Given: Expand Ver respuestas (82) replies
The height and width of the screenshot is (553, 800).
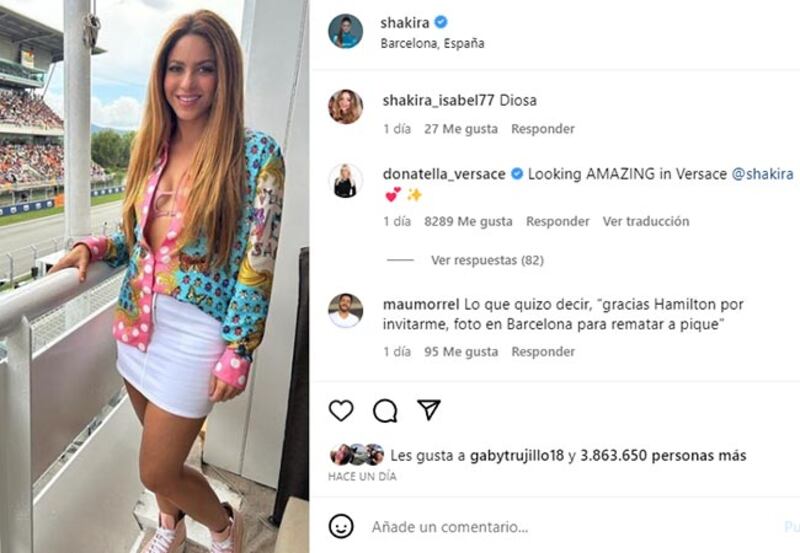Looking at the screenshot, I should coord(487,260).
